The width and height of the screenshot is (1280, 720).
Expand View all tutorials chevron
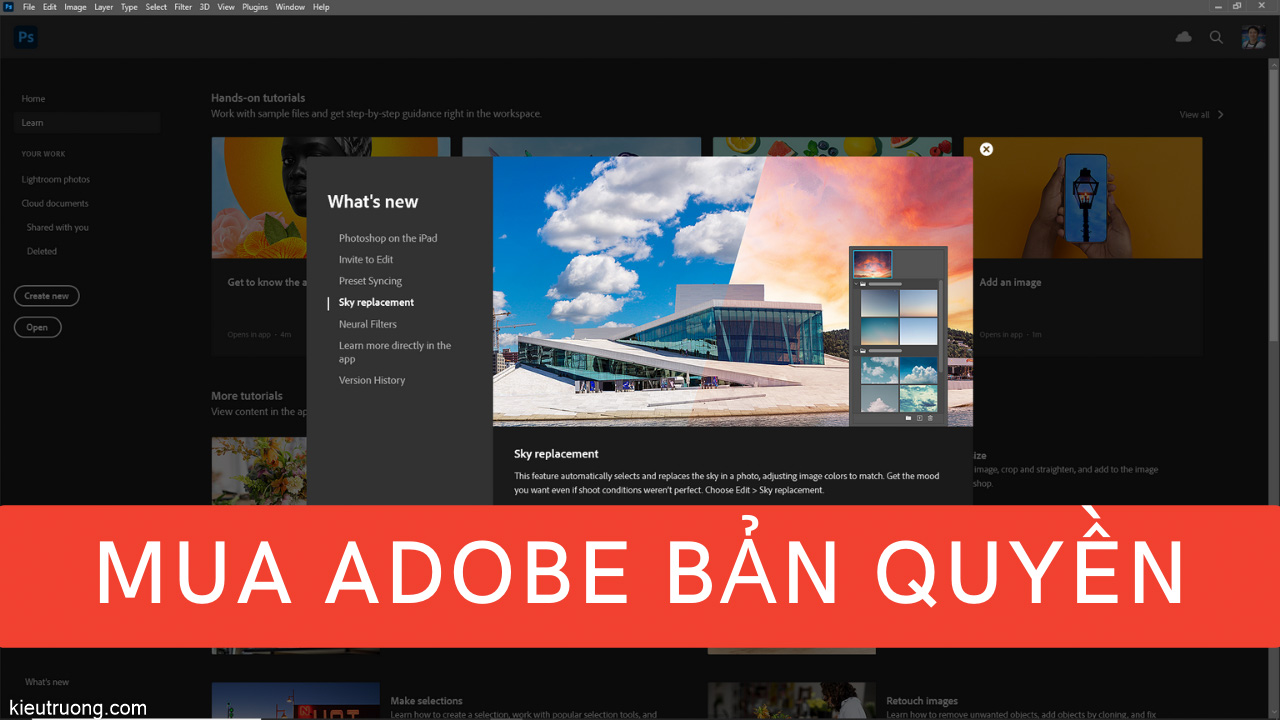[x=1221, y=115]
